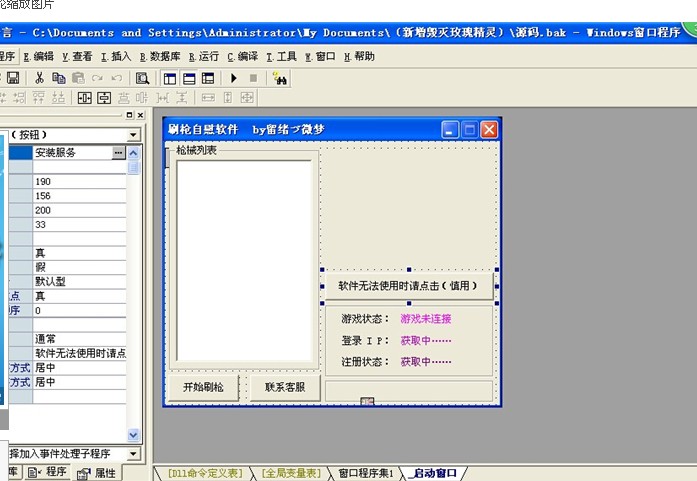Click the gray Stop square icon
This screenshot has width=697, height=481.
click(x=253, y=79)
